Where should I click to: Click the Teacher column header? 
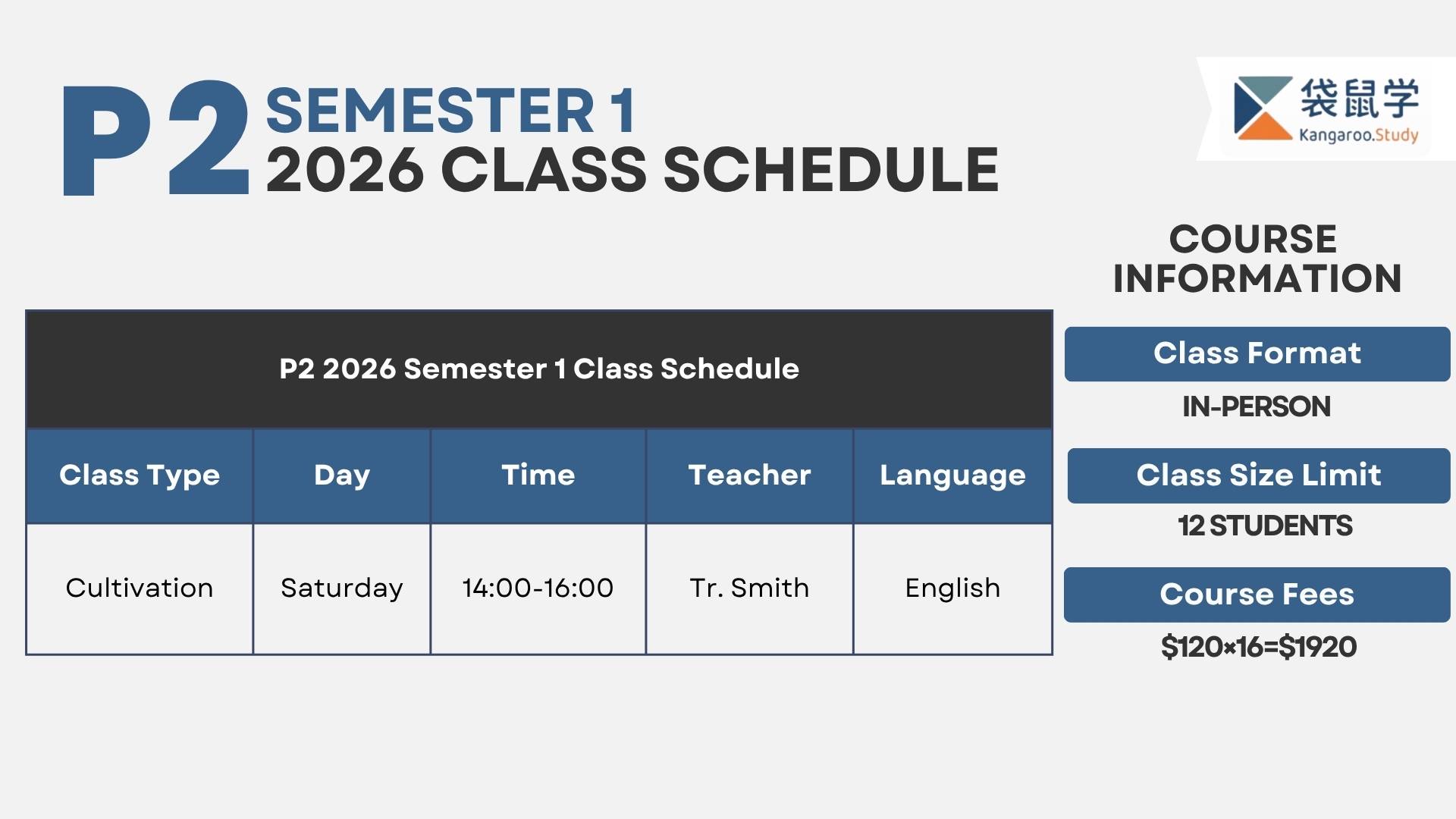coord(749,475)
